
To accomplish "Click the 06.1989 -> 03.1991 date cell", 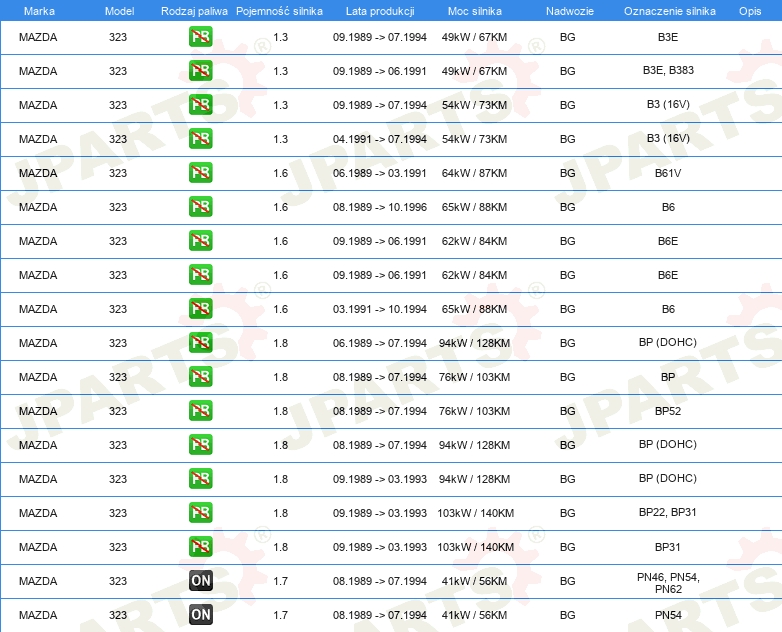I will pyautogui.click(x=380, y=173).
